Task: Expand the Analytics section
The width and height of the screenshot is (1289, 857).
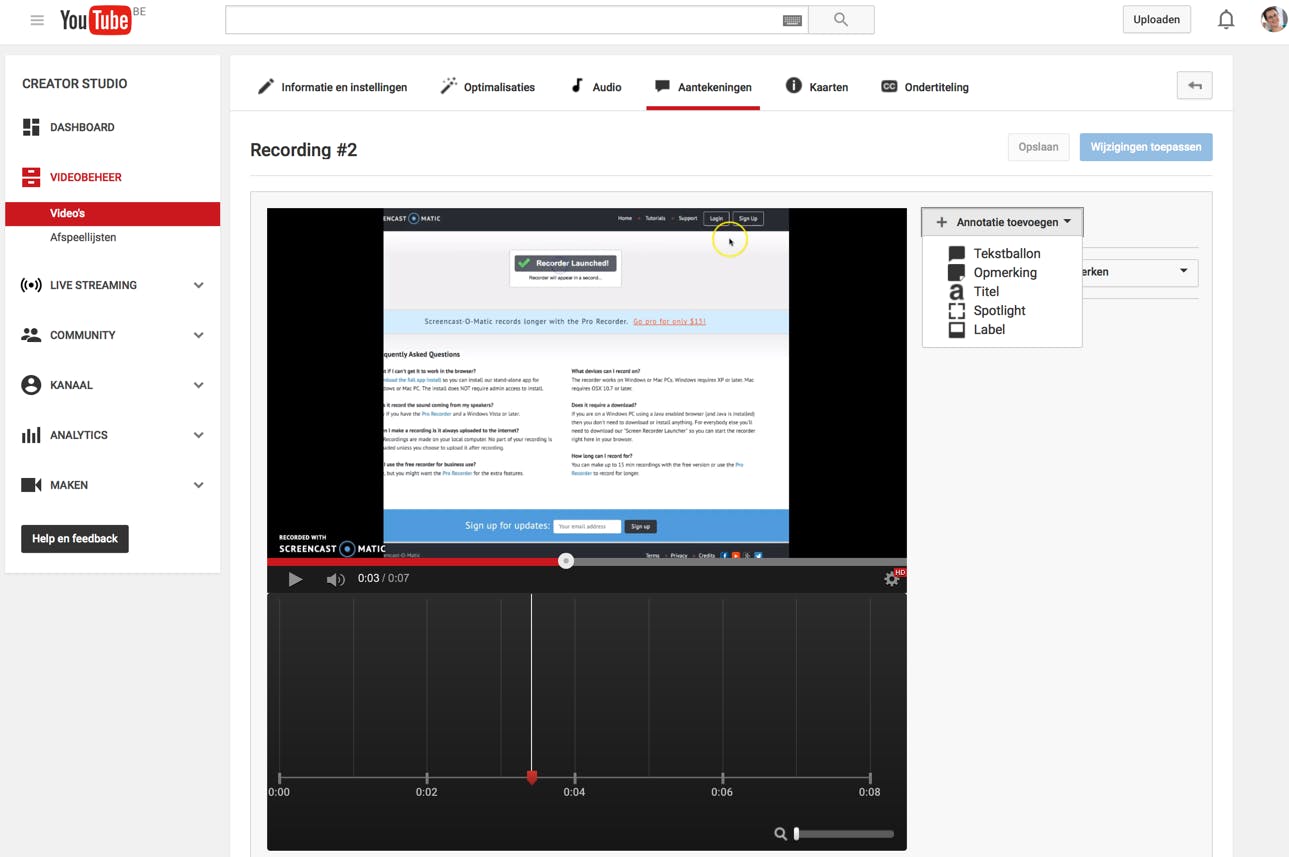Action: (198, 435)
